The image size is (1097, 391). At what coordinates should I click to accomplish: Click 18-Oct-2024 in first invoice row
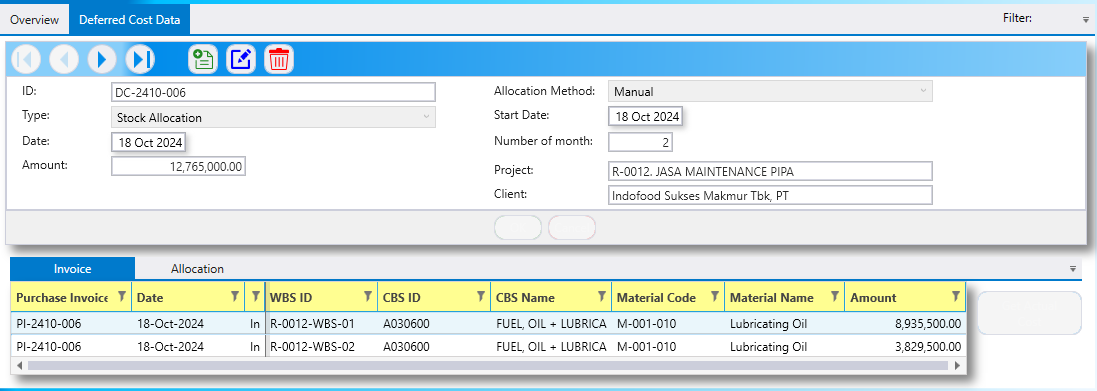pyautogui.click(x=170, y=324)
